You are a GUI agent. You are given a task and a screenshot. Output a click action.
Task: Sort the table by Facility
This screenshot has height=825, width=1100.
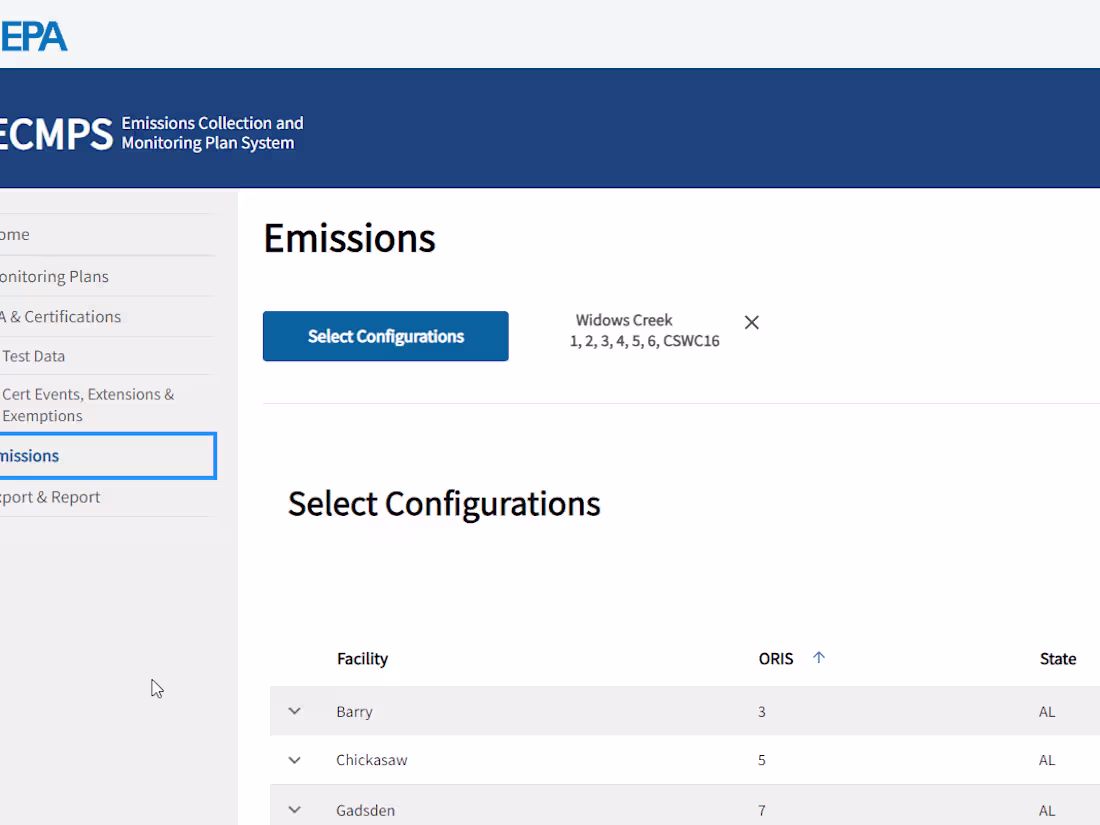362,658
